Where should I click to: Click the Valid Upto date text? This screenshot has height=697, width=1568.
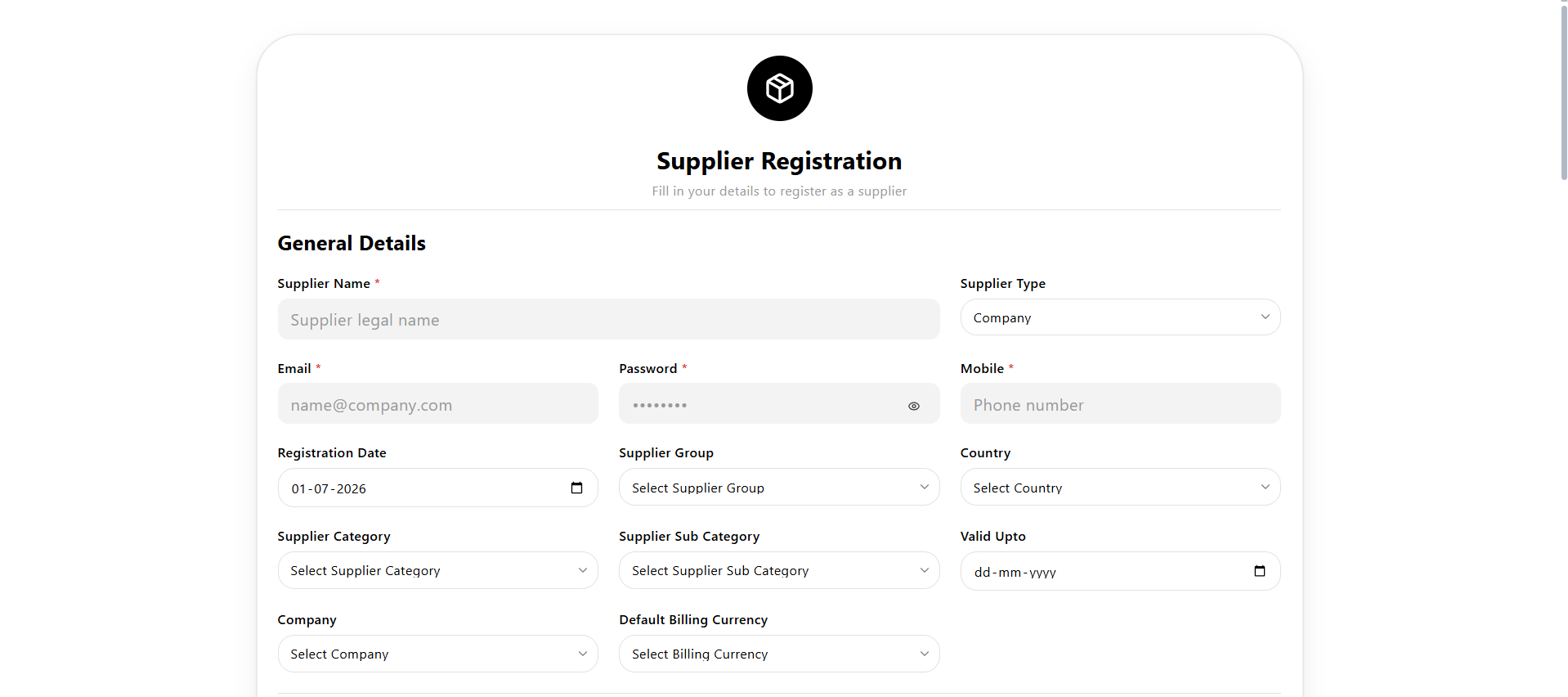coord(1015,572)
